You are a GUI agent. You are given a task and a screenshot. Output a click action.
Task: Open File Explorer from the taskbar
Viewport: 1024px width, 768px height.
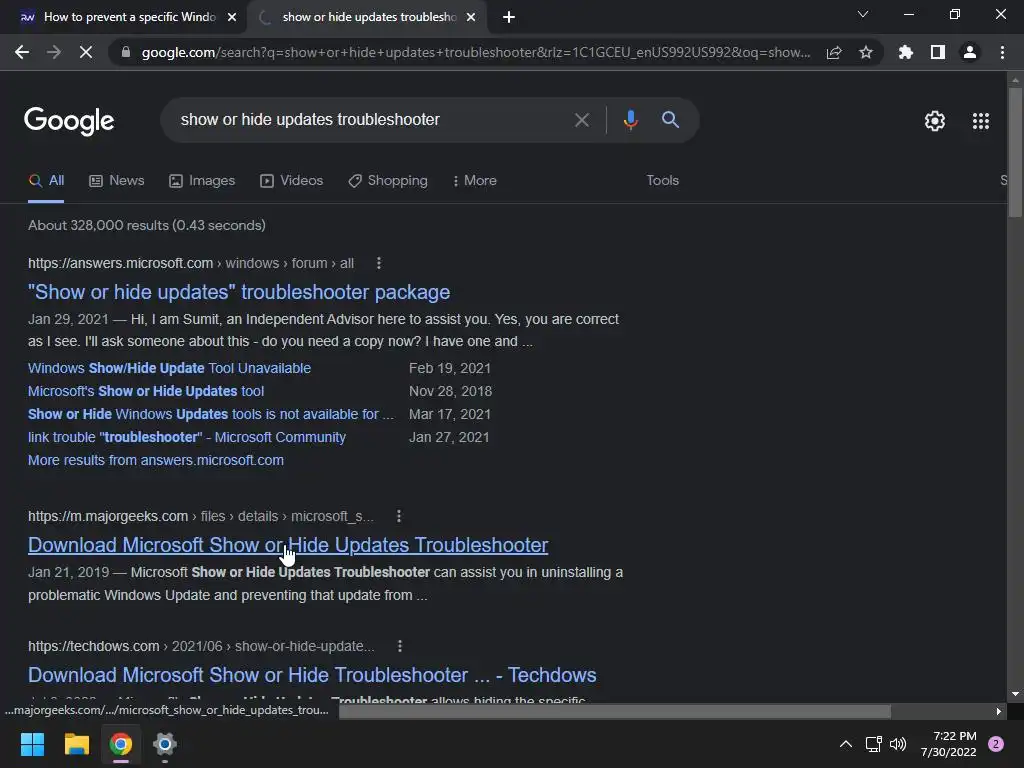(x=76, y=744)
